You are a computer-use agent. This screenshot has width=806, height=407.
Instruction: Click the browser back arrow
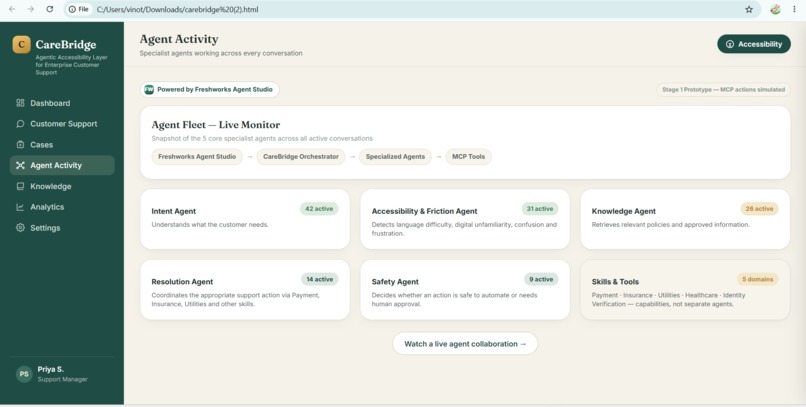point(12,9)
